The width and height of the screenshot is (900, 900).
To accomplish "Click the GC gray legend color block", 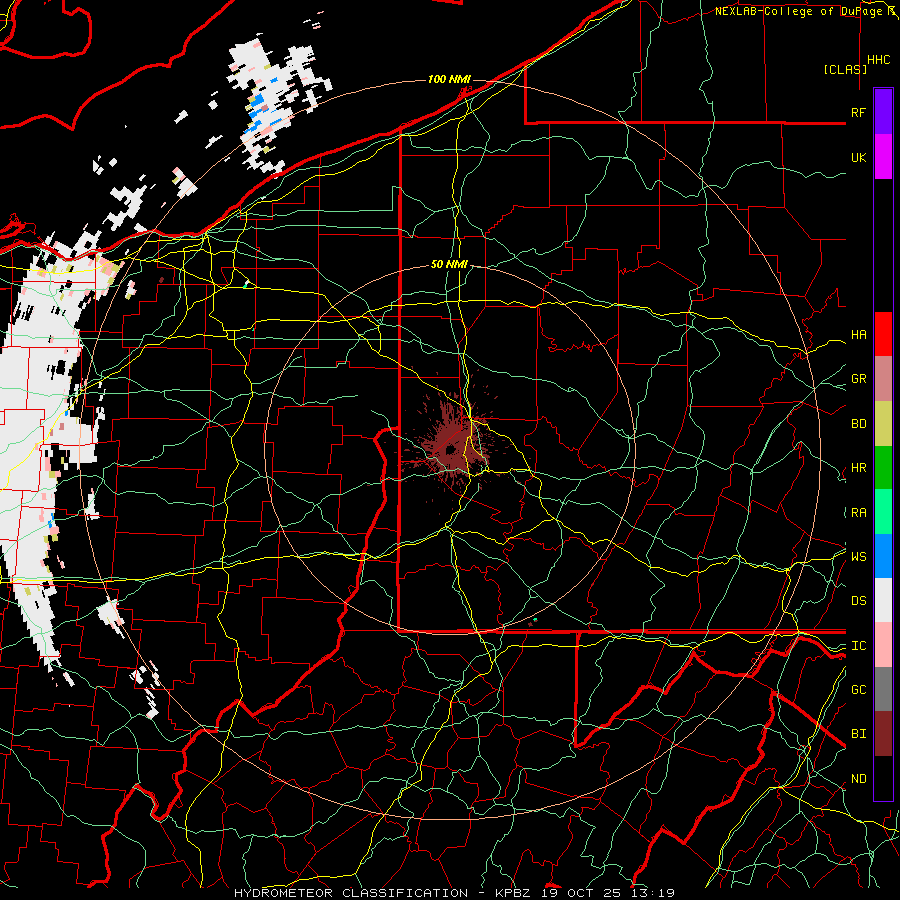I will (883, 689).
